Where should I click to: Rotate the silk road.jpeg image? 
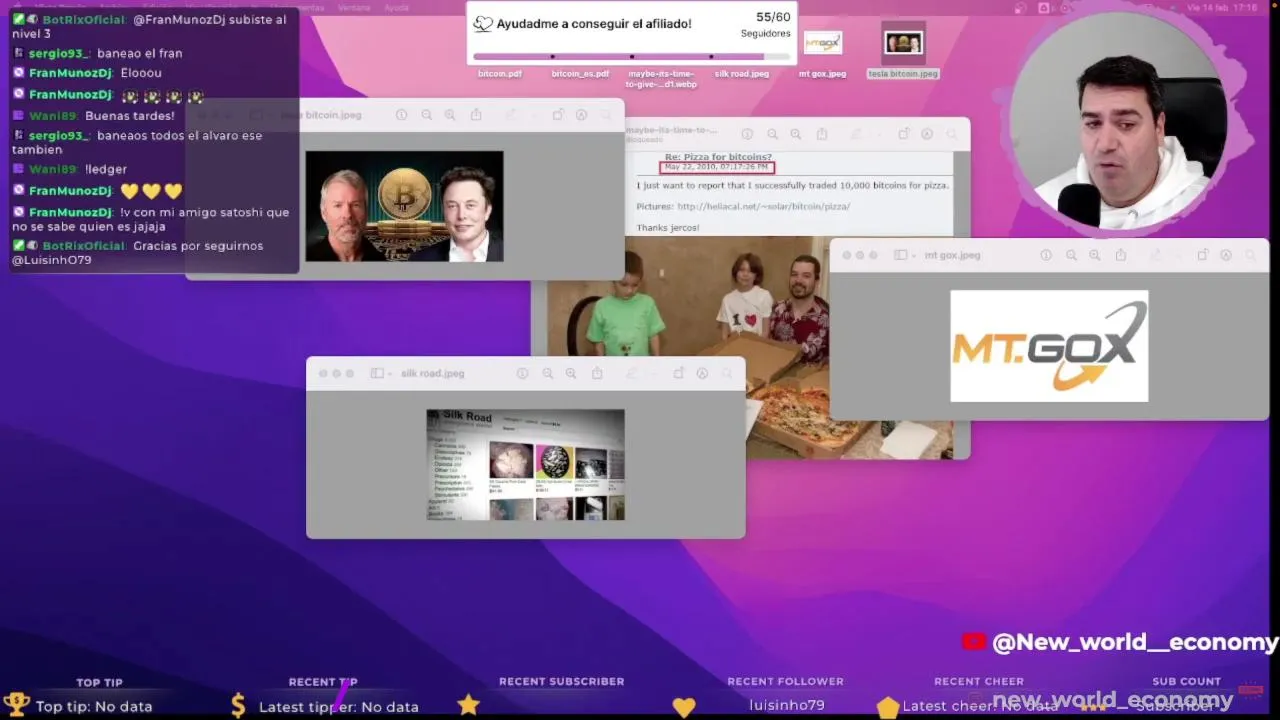(678, 373)
